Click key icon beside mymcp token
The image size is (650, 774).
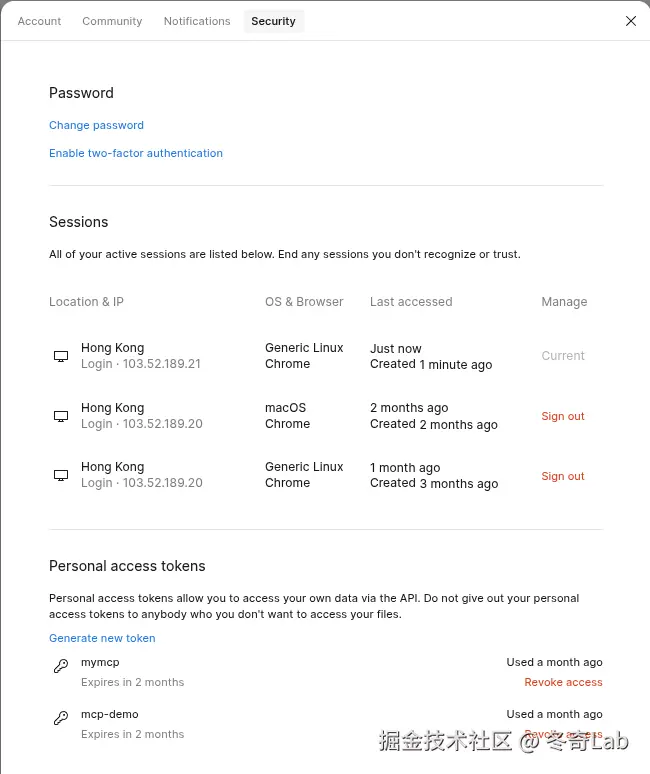click(x=61, y=666)
